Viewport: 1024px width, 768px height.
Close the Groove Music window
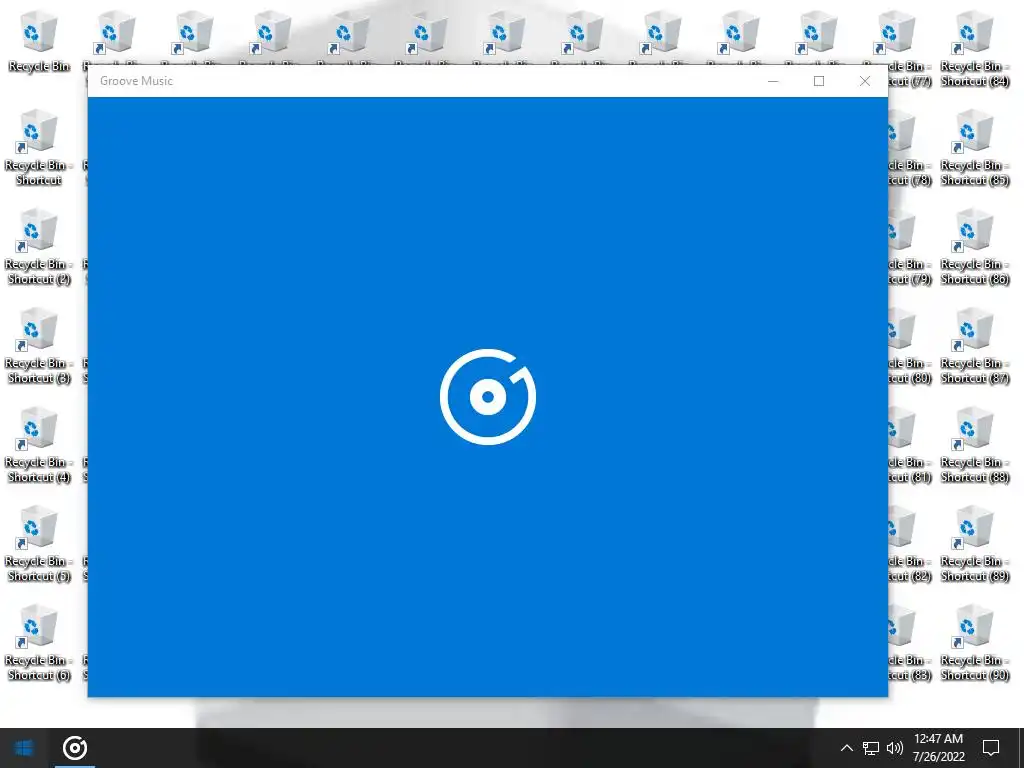(865, 81)
